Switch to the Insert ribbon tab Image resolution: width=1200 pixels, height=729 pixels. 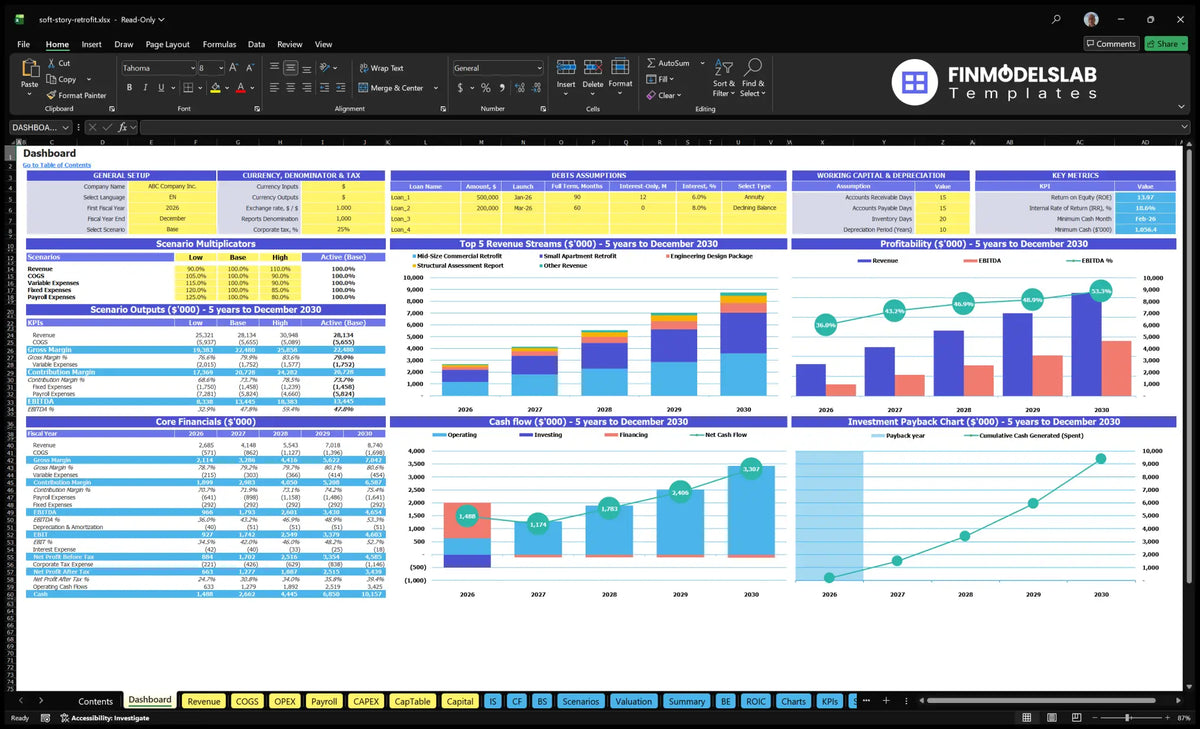click(91, 44)
